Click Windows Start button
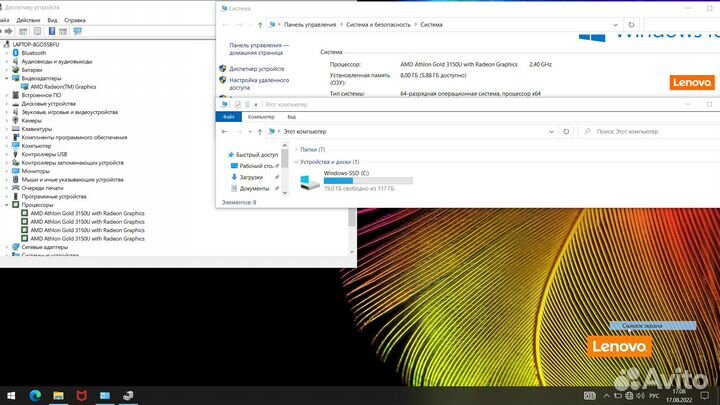This screenshot has width=720, height=405. [x=11, y=395]
